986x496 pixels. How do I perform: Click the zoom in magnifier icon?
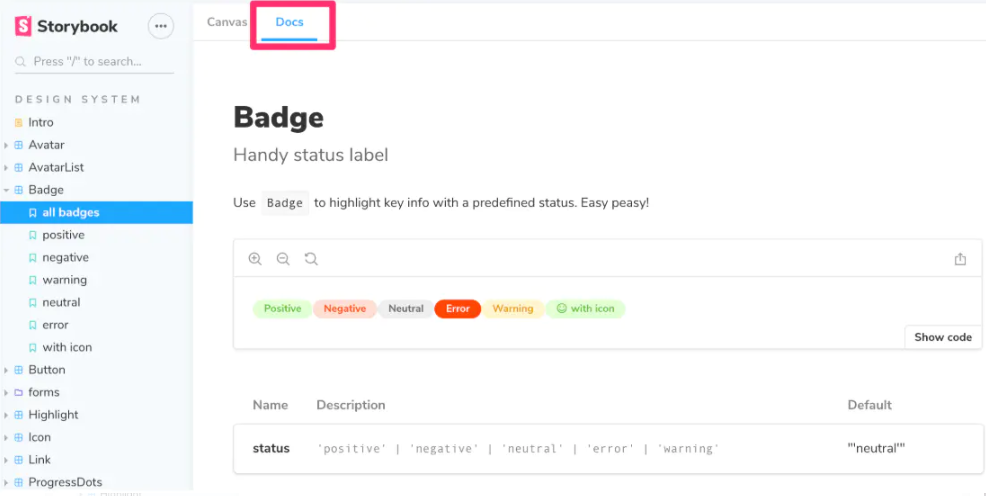click(x=255, y=259)
